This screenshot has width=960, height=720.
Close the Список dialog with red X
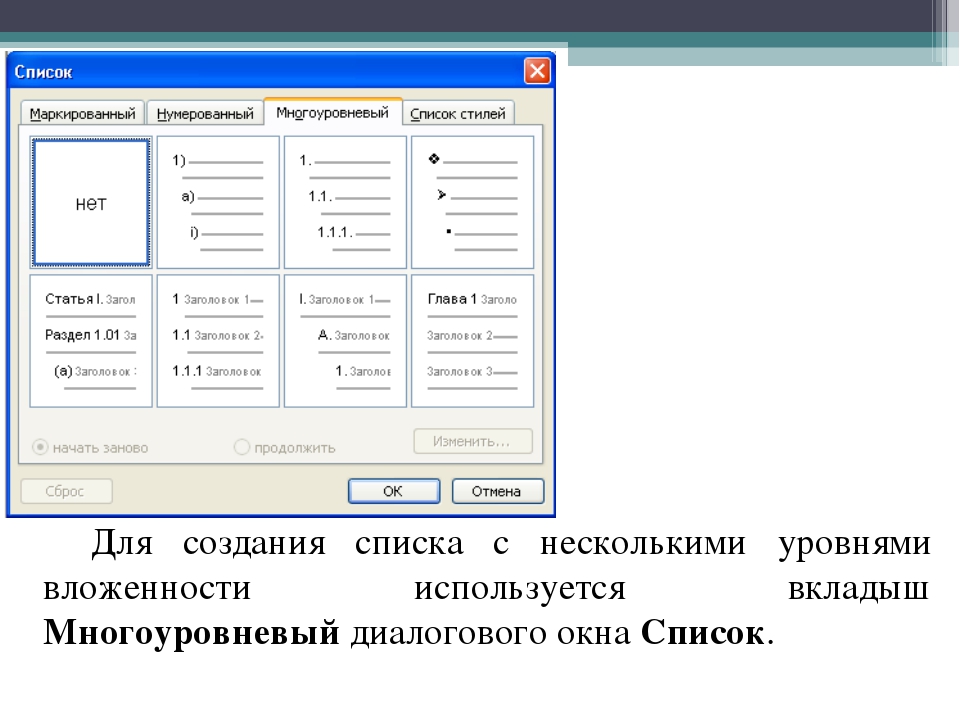point(537,72)
